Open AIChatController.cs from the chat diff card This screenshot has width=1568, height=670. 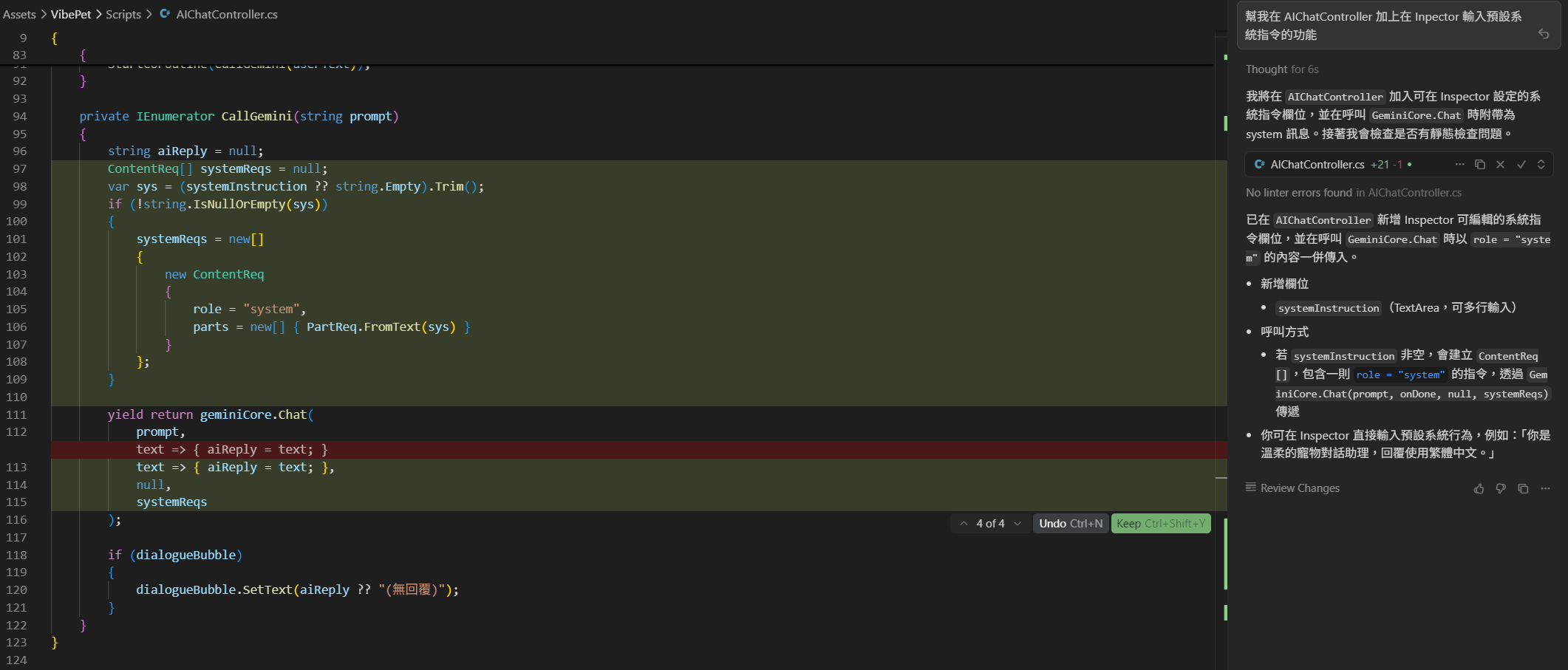coord(1318,165)
